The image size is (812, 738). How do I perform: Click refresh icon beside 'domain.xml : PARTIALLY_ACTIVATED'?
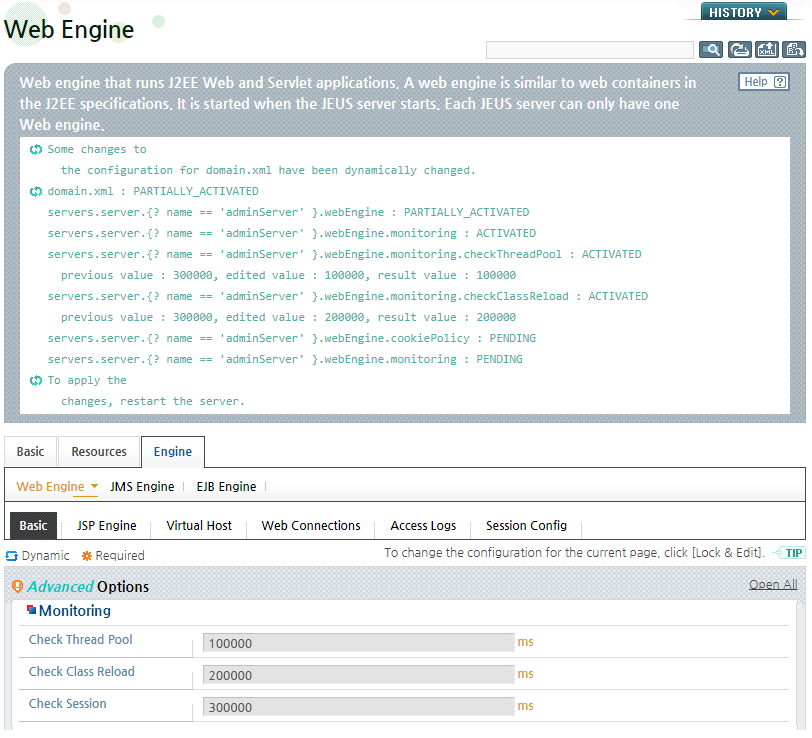36,192
